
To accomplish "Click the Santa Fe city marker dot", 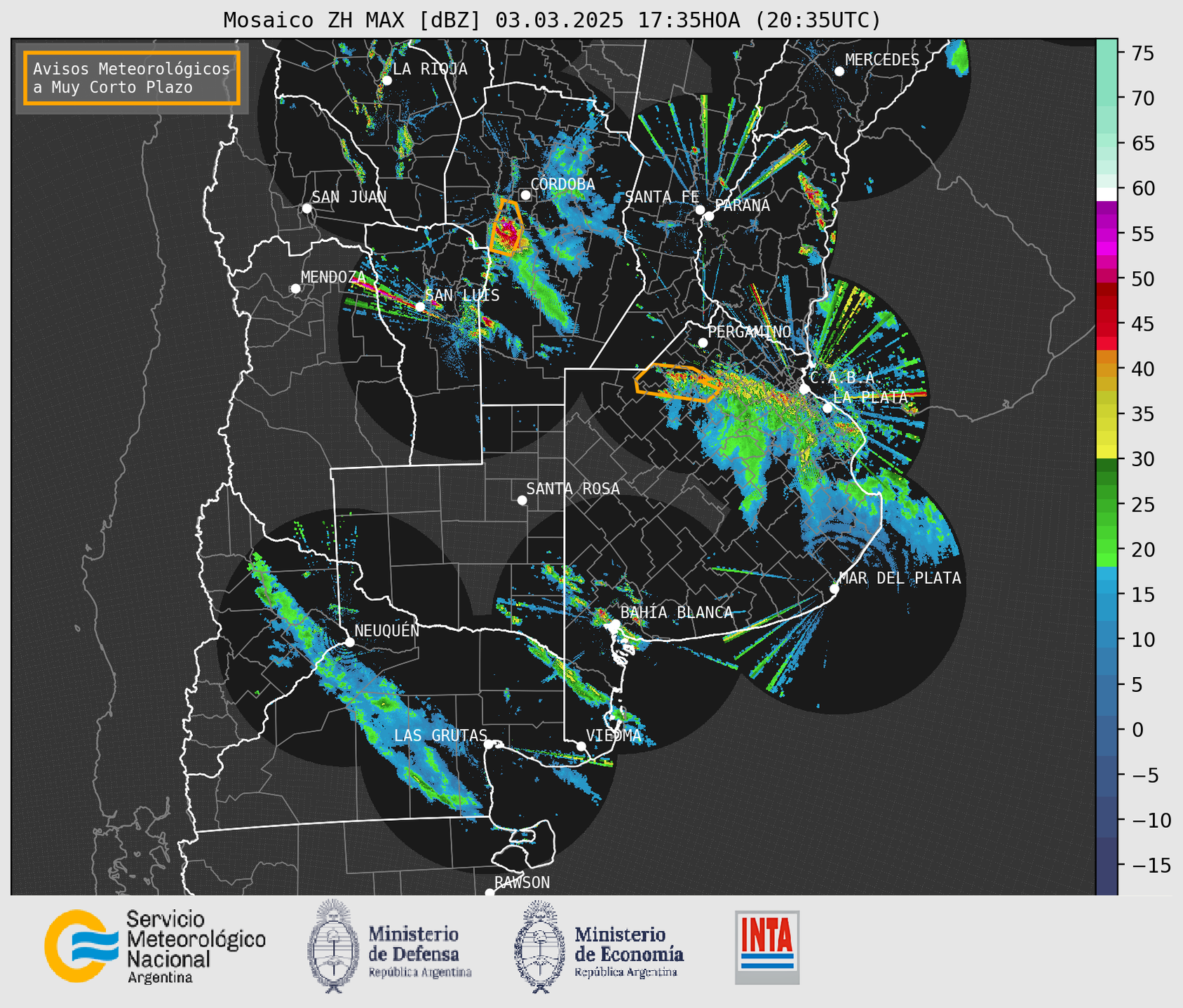I will click(x=700, y=210).
